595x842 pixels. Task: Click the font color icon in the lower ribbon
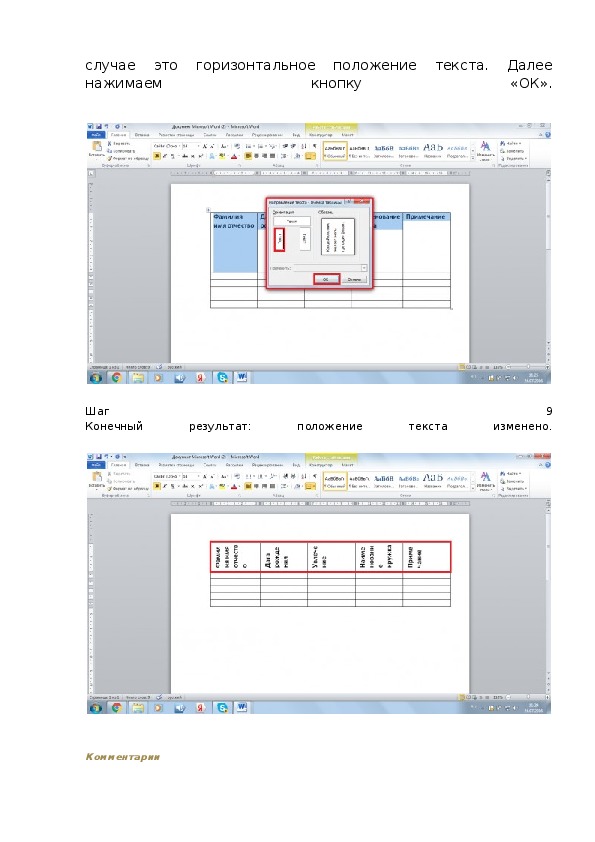click(x=234, y=487)
